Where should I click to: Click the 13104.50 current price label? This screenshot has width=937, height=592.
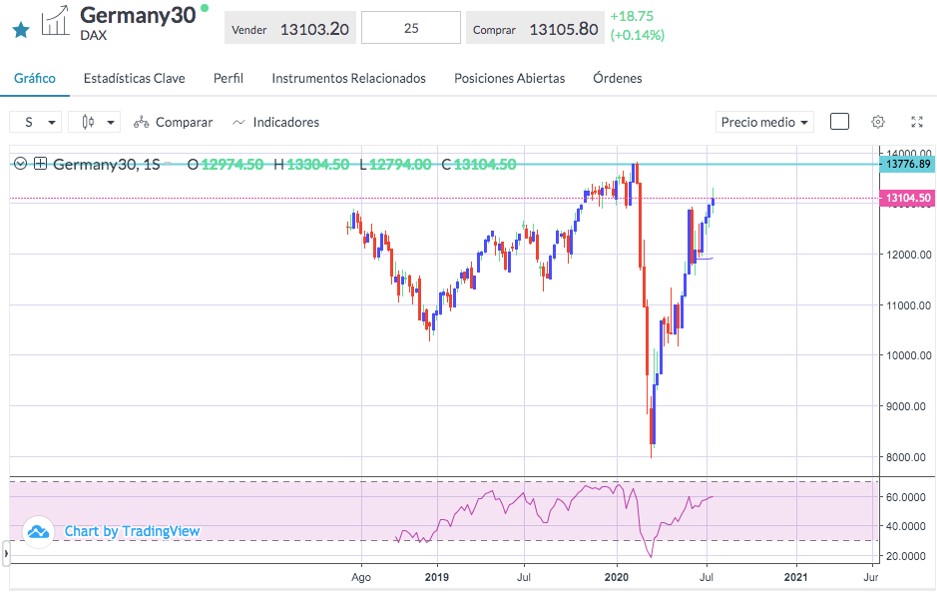pyautogui.click(x=908, y=198)
